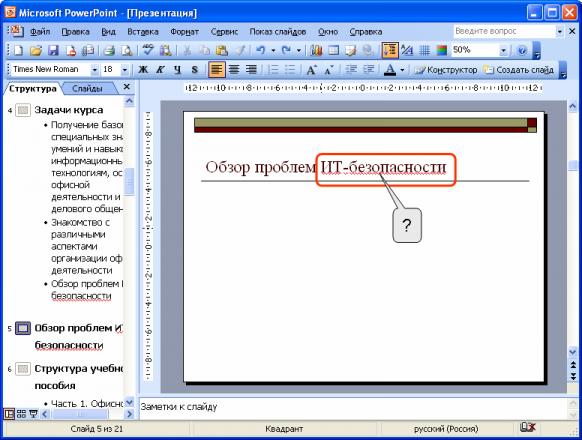Click the spell-check status icon in status bar
Viewport: 582px width, 440px height.
[x=527, y=427]
